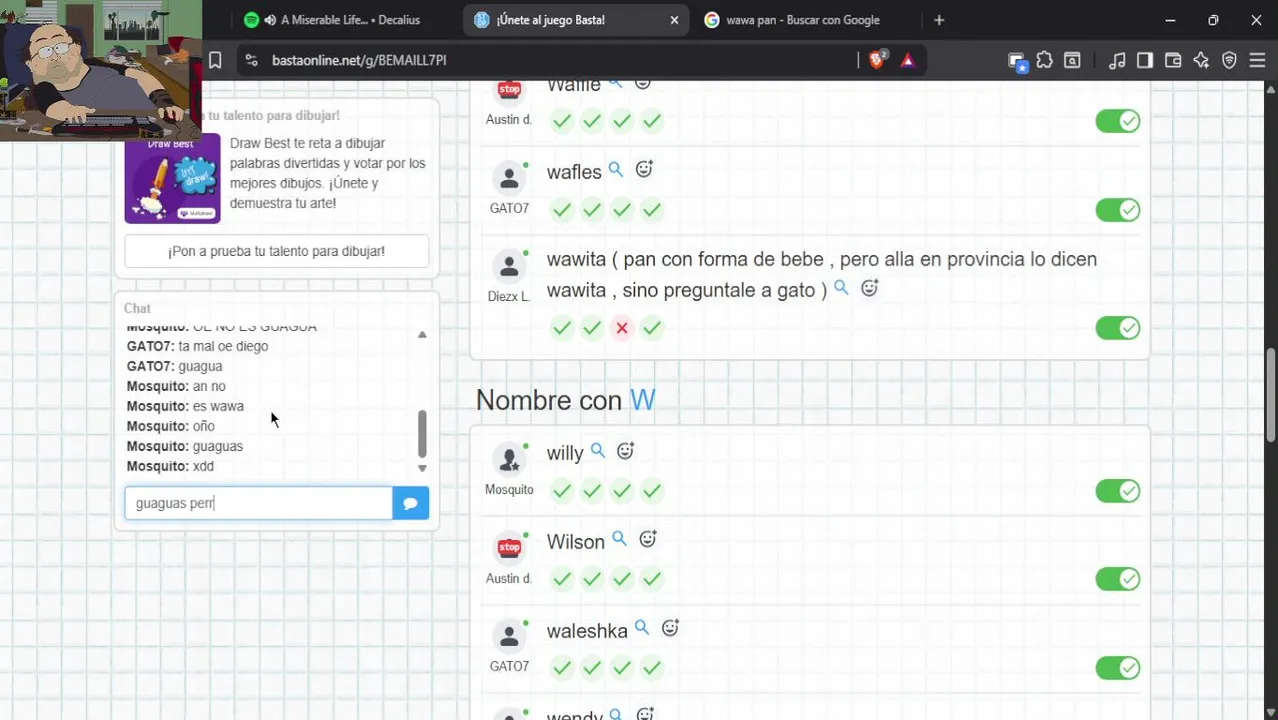Click the 'Nombre con W' category heading
Image resolution: width=1278 pixels, height=720 pixels.
(565, 400)
